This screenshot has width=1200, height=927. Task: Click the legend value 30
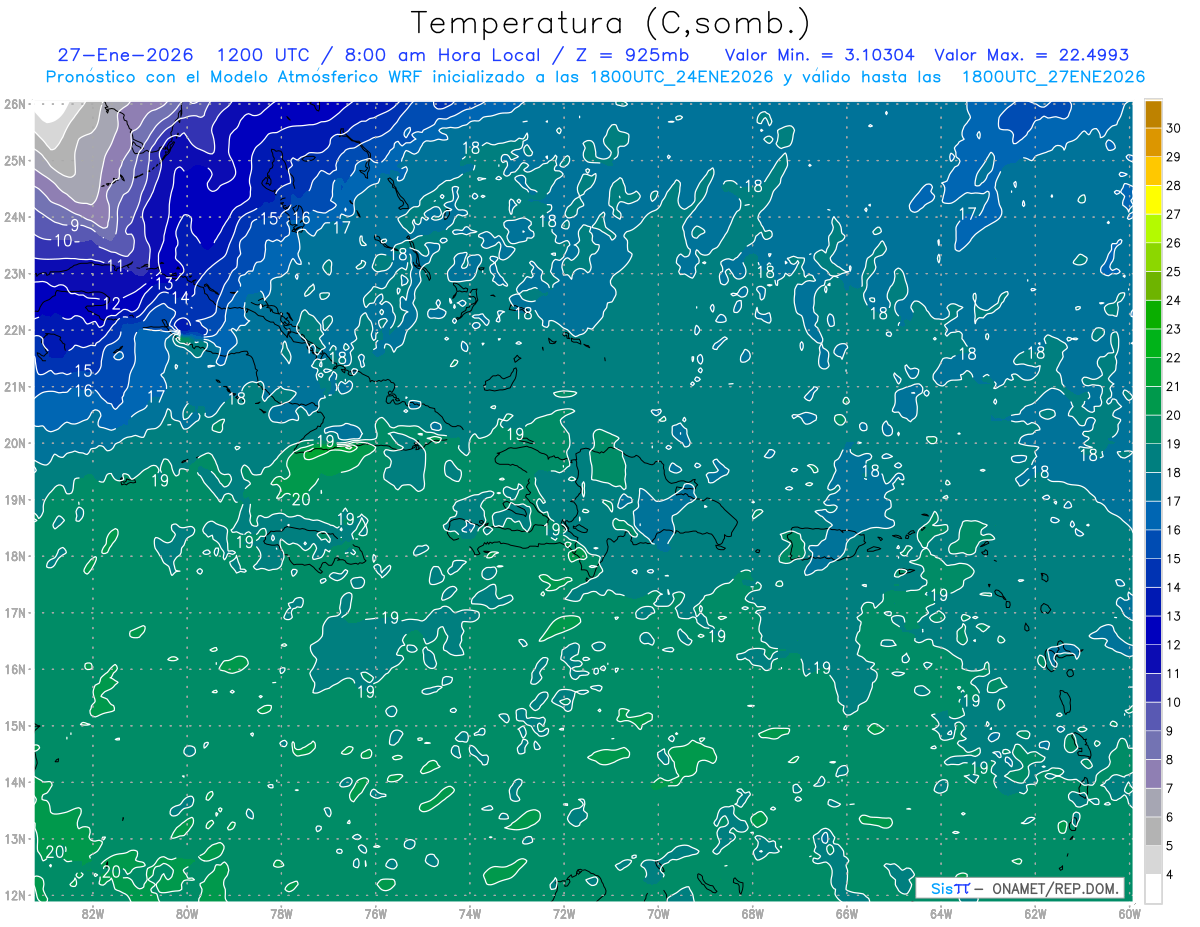tap(1174, 129)
